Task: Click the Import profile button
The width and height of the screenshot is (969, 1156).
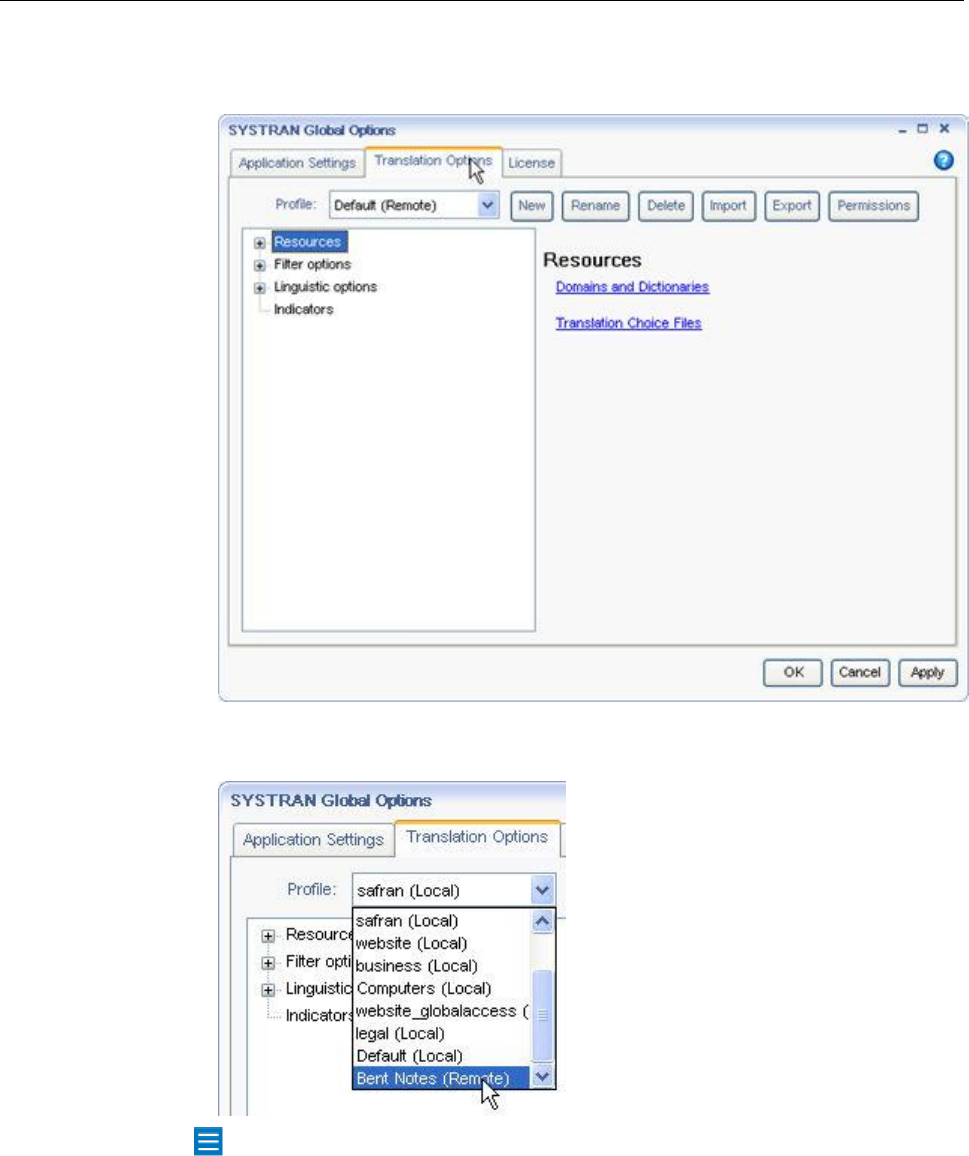Action: pyautogui.click(x=729, y=206)
